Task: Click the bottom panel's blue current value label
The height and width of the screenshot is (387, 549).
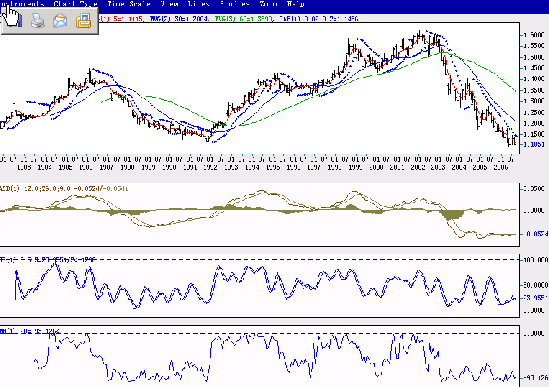Action: pyautogui.click(x=536, y=378)
